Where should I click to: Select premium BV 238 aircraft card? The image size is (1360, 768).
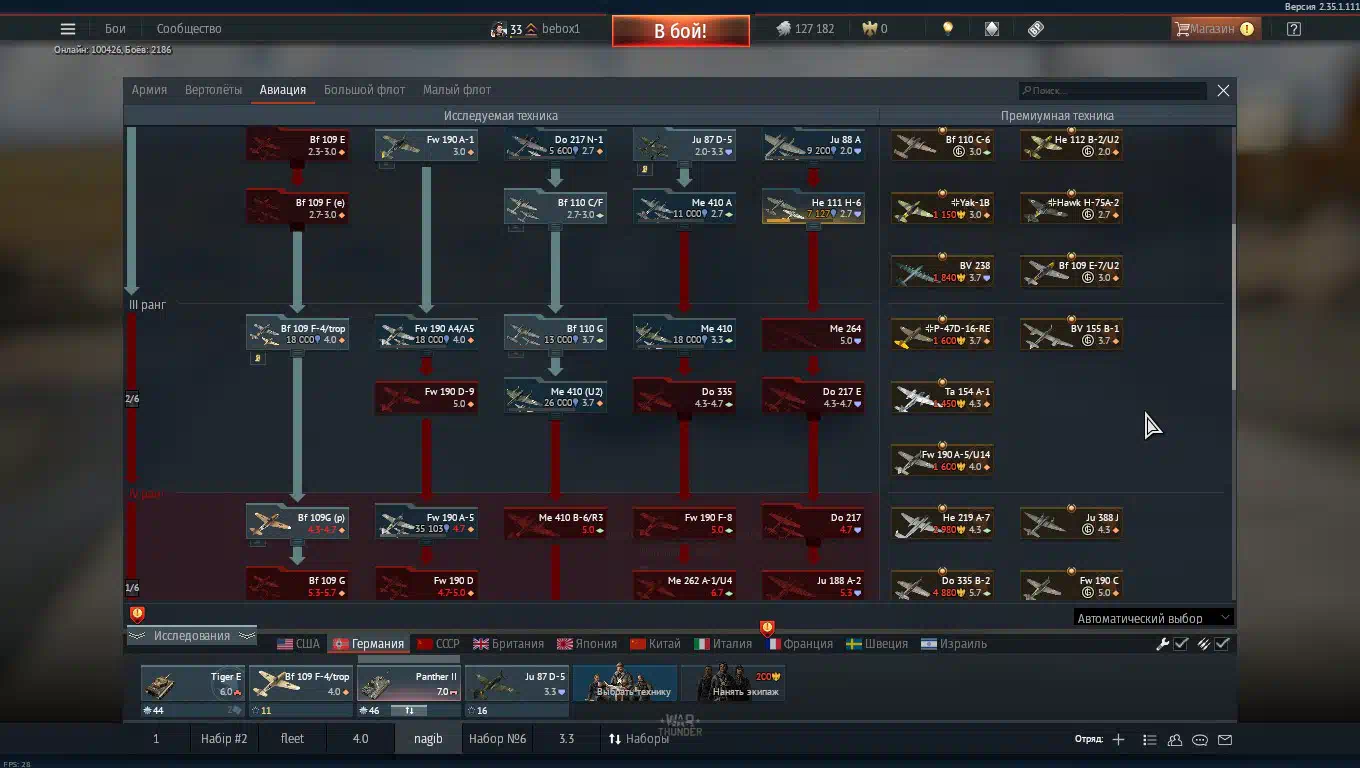coord(942,271)
